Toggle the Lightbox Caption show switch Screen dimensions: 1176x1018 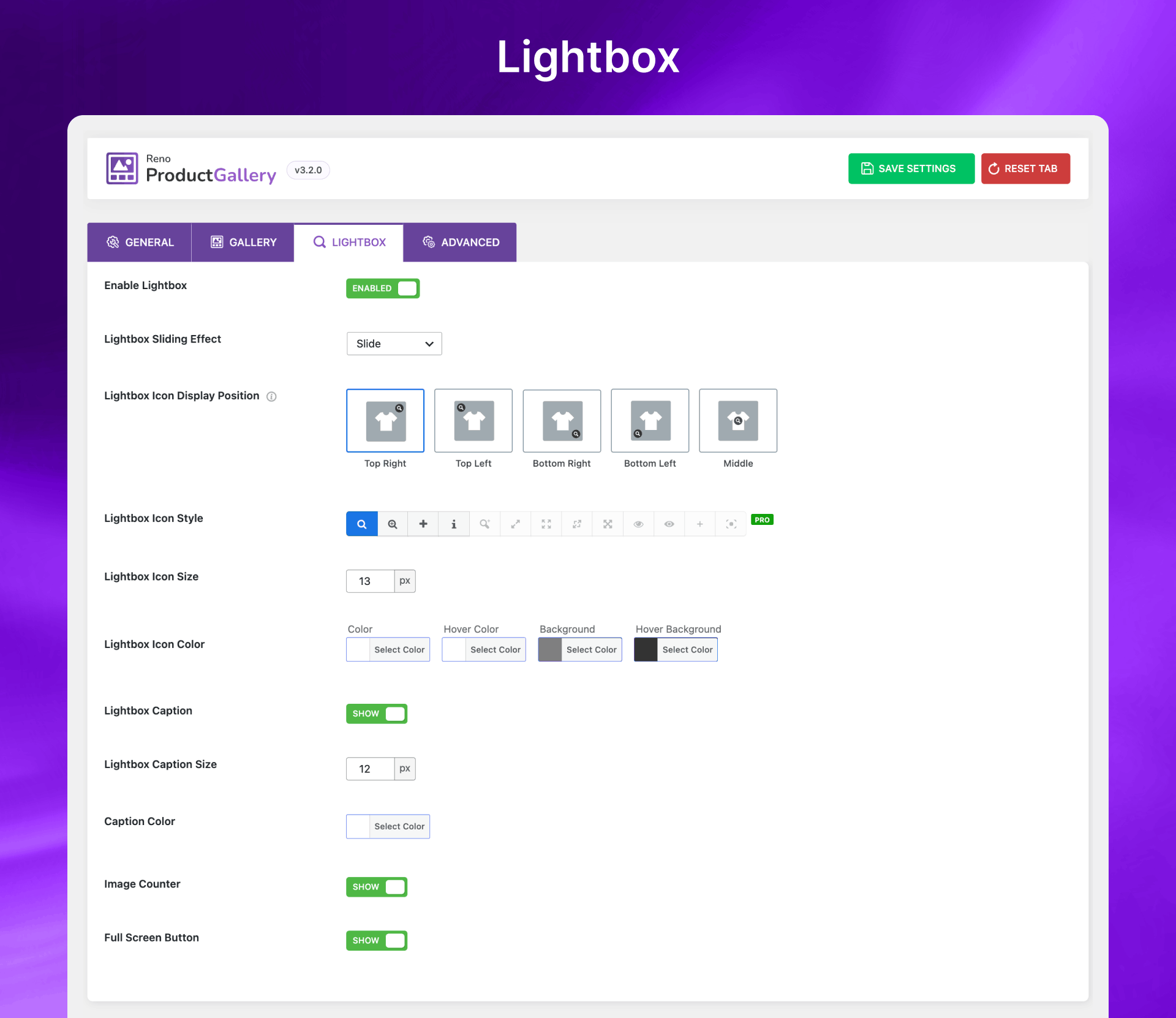tap(377, 714)
